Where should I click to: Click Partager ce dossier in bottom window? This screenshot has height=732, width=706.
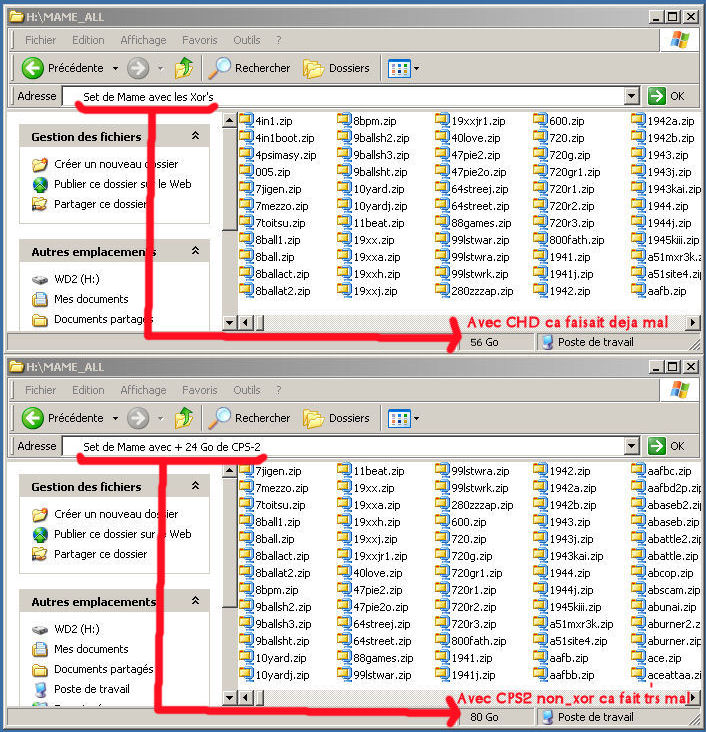[x=90, y=554]
